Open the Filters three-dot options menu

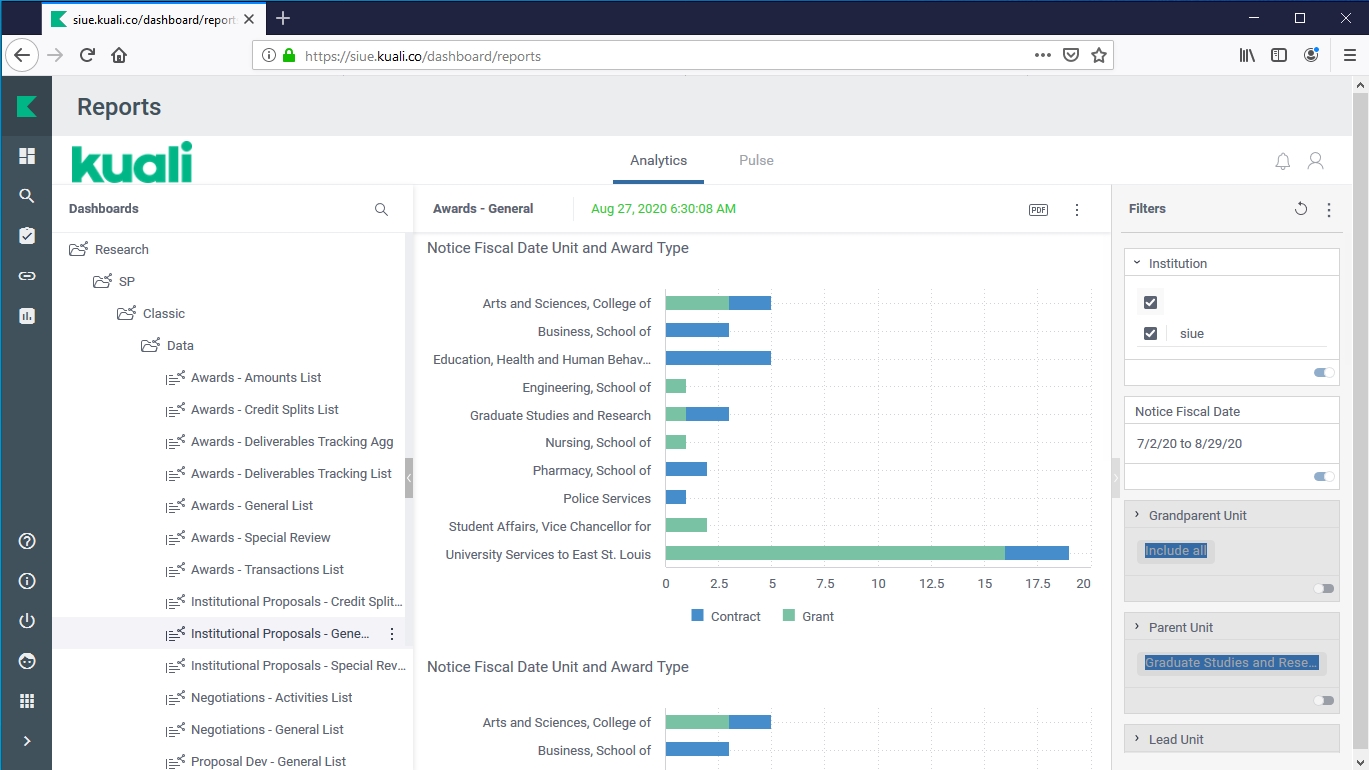click(x=1328, y=210)
